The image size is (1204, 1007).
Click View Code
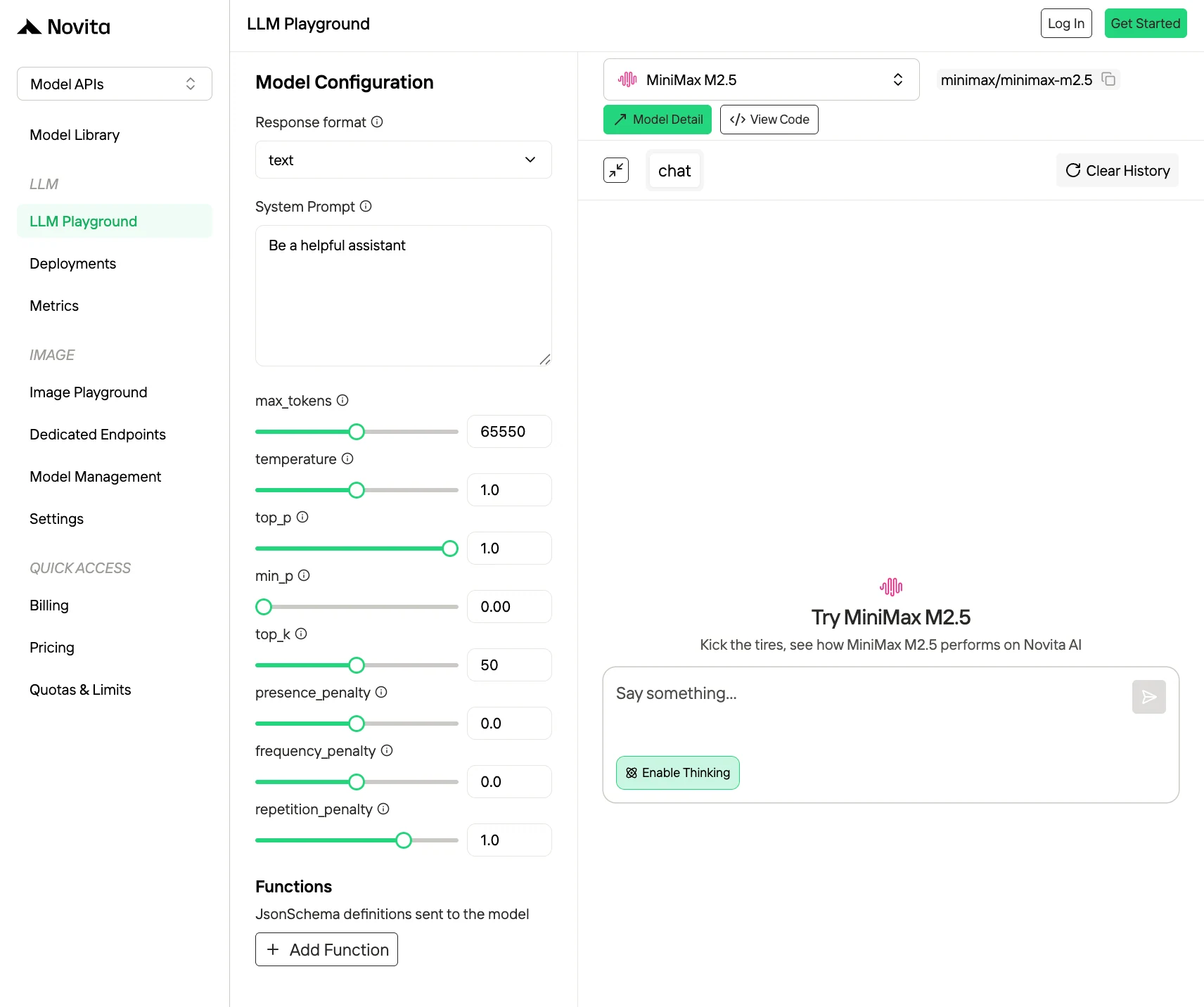pyautogui.click(x=769, y=120)
